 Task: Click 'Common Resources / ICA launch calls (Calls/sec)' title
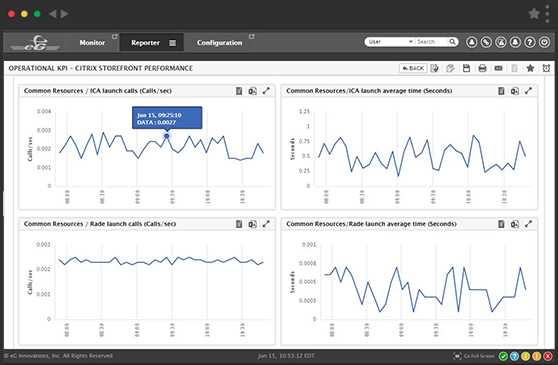98,91
